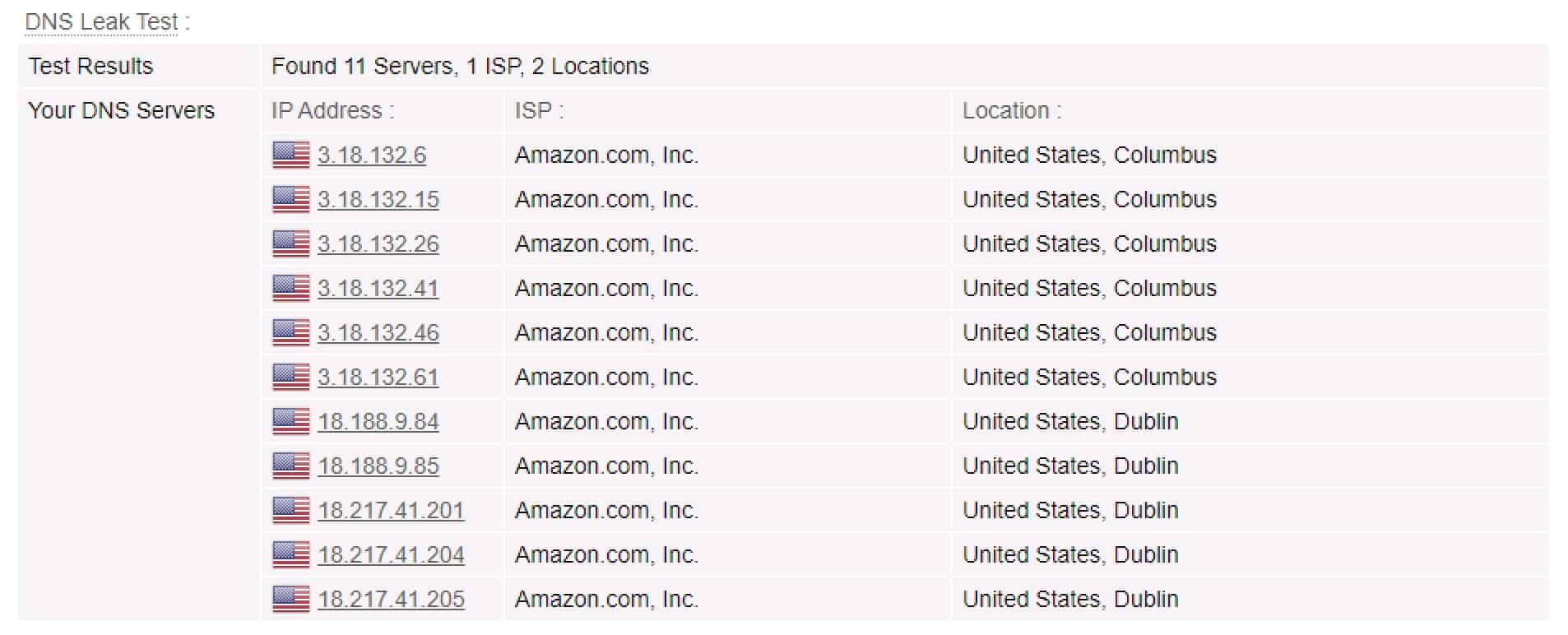1568x635 pixels.
Task: Click the flag icon beside 18.217.41.205
Action: [291, 599]
